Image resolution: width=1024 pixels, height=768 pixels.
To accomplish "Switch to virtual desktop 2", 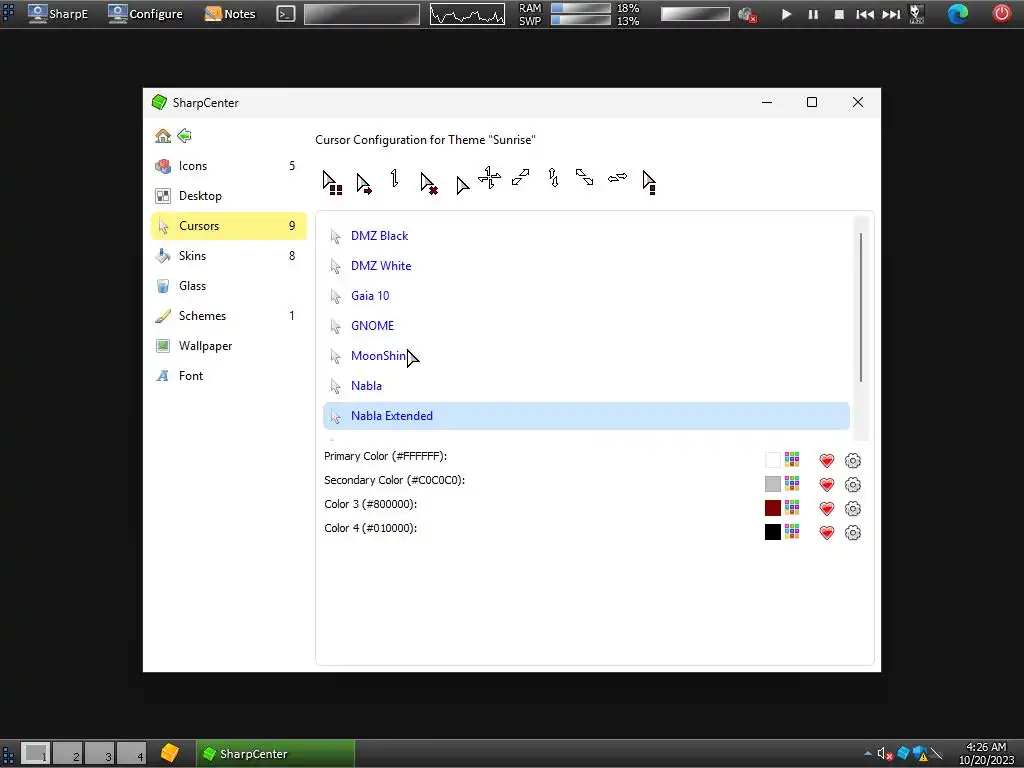I will tap(68, 754).
